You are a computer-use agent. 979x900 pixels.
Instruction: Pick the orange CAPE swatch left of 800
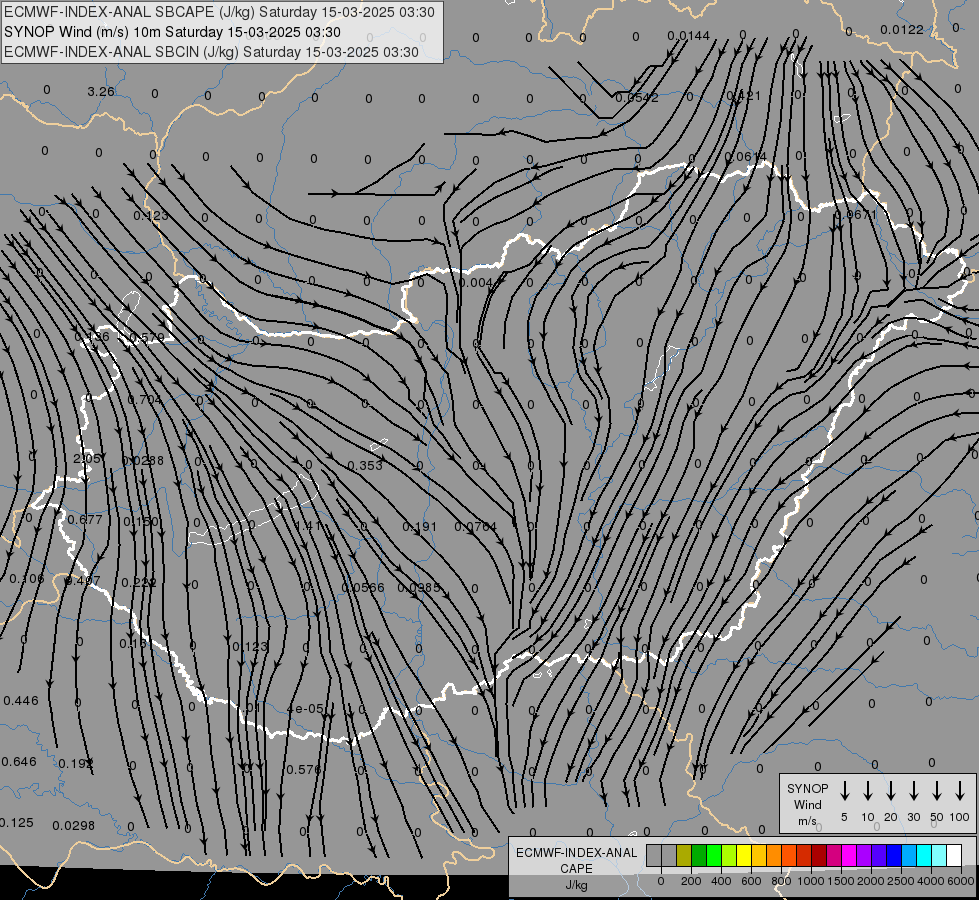(x=774, y=855)
